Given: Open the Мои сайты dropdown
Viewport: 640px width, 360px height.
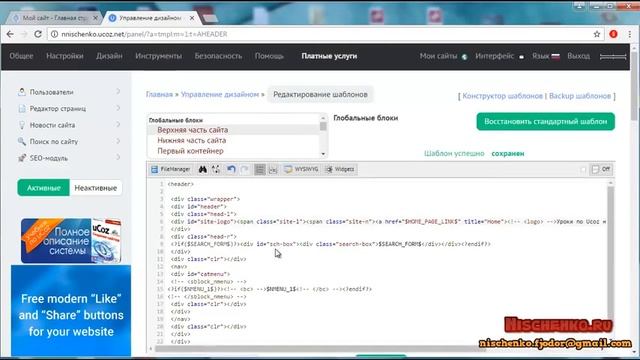Looking at the screenshot, I should coord(443,56).
